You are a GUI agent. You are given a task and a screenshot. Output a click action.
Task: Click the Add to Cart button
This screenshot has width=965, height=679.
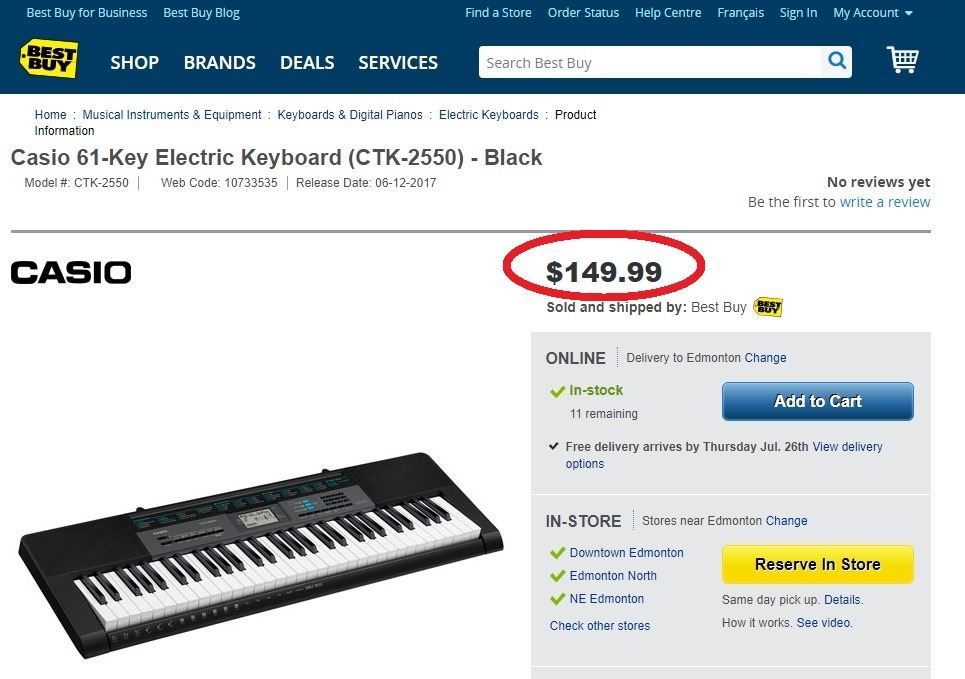pos(817,401)
